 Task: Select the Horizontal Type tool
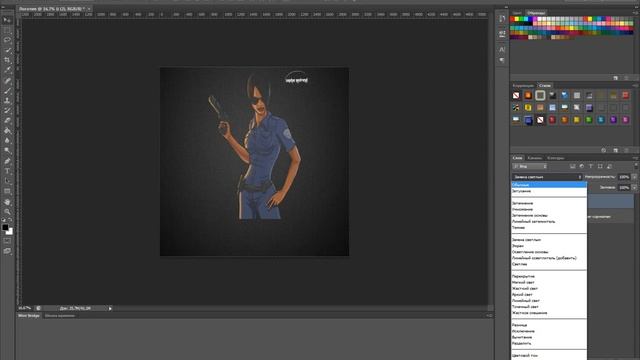click(7, 171)
